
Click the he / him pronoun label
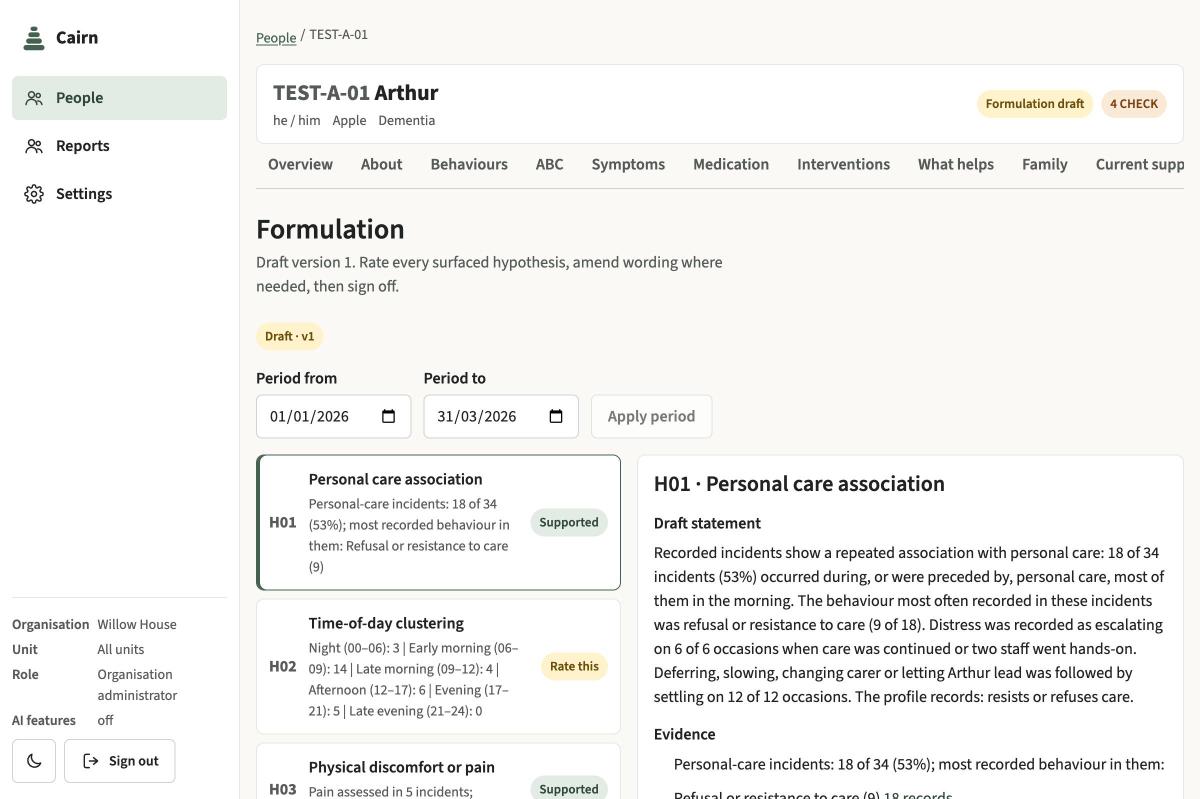click(x=297, y=121)
